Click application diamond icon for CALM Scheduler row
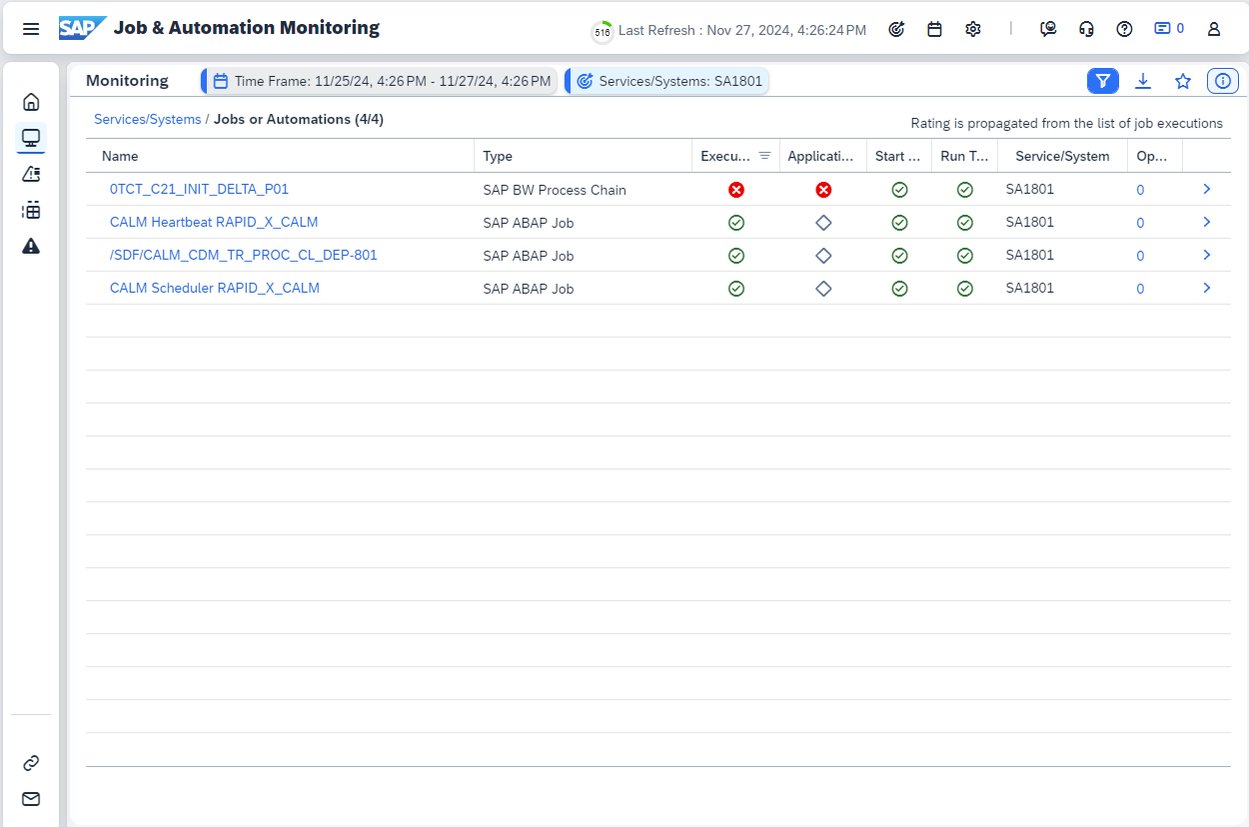The height and width of the screenshot is (827, 1249). [x=823, y=289]
